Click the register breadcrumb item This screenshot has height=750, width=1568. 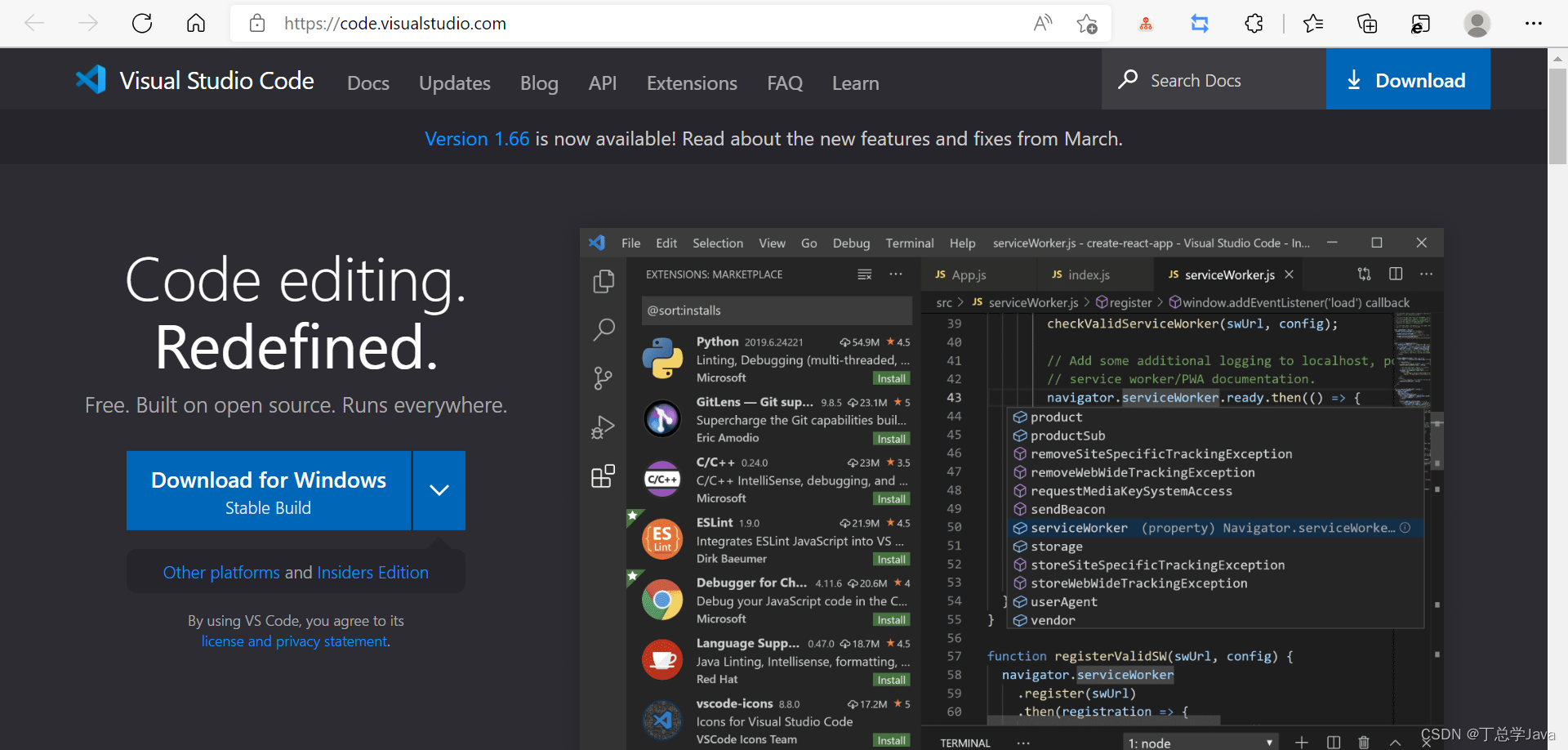pyautogui.click(x=1124, y=302)
